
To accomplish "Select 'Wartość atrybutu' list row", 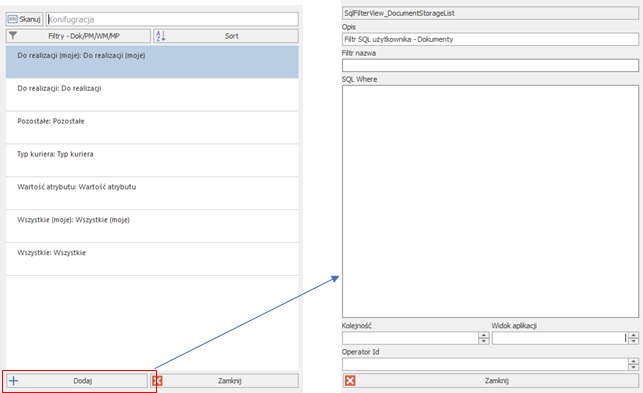I will (x=152, y=193).
